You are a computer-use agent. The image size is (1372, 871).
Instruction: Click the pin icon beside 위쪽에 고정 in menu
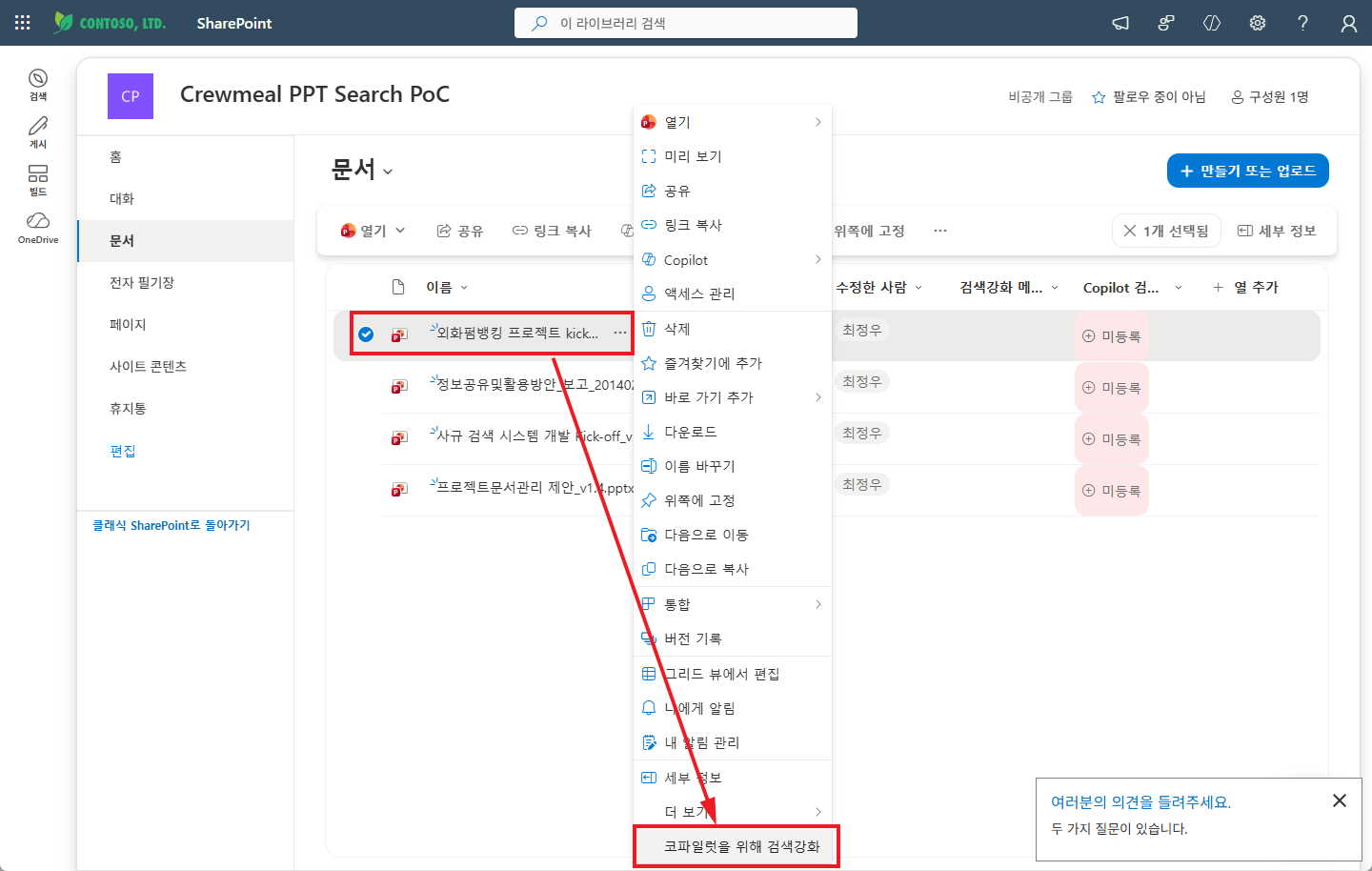(x=649, y=500)
